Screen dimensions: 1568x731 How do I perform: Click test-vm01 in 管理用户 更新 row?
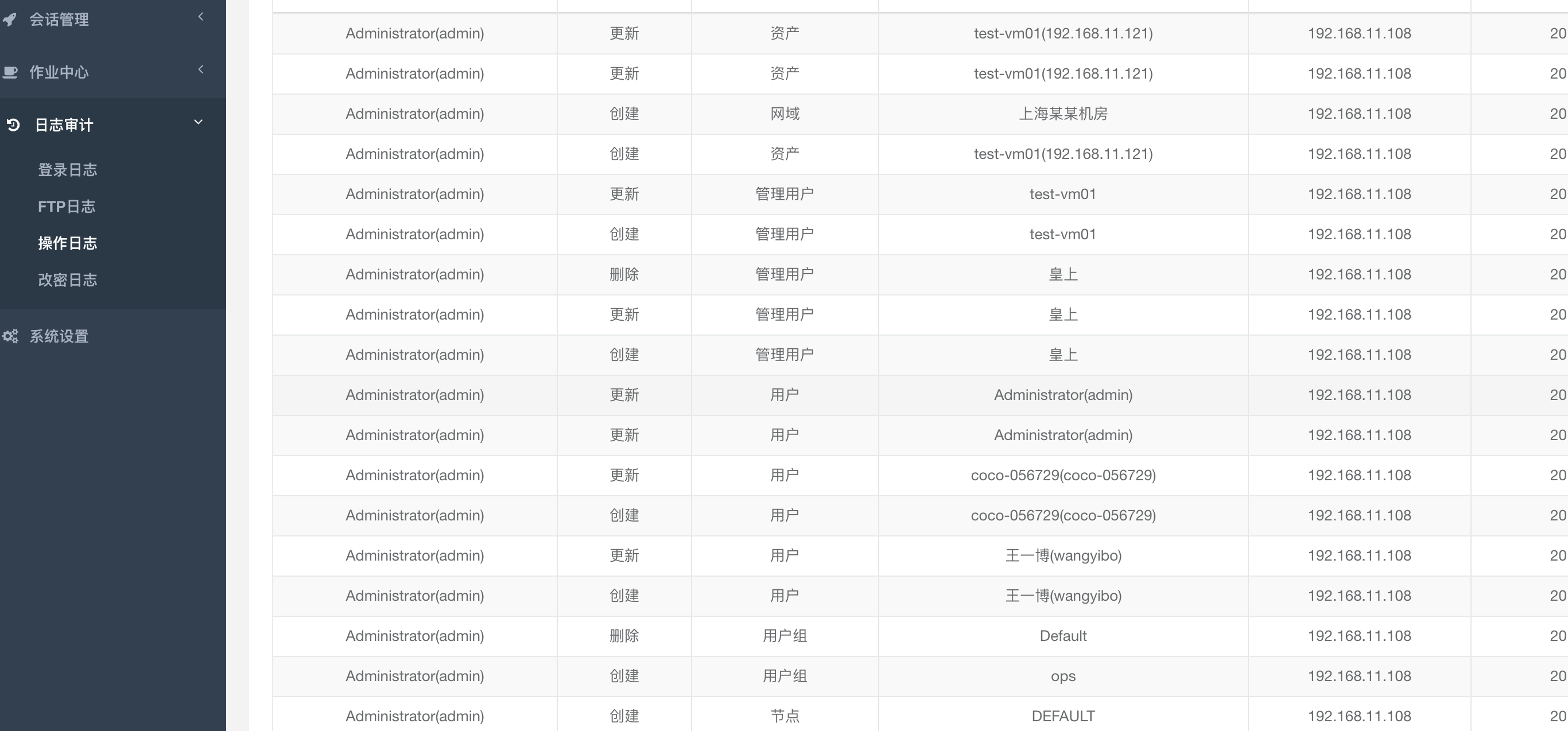click(1064, 194)
